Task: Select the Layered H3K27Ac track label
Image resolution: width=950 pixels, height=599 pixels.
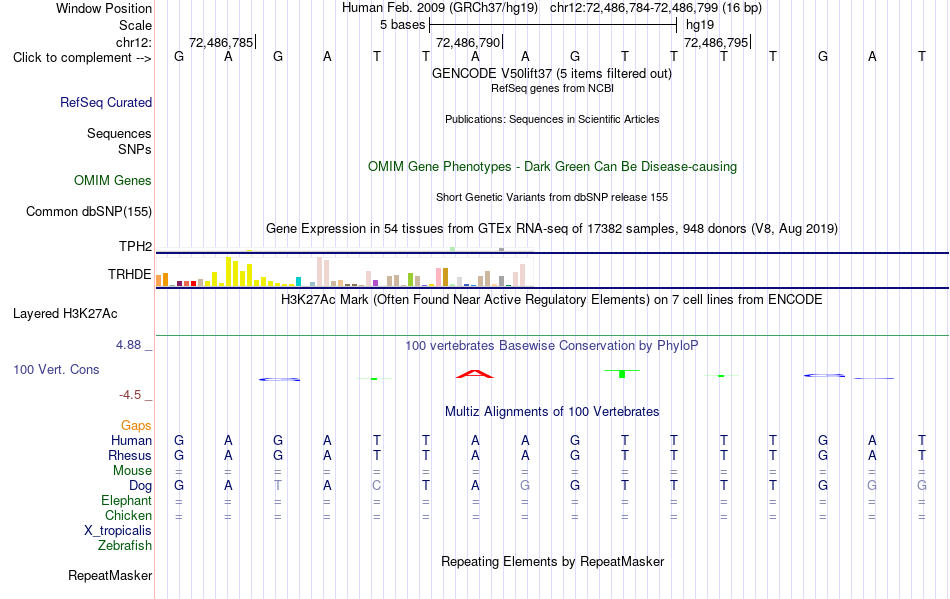Action: click(65, 314)
